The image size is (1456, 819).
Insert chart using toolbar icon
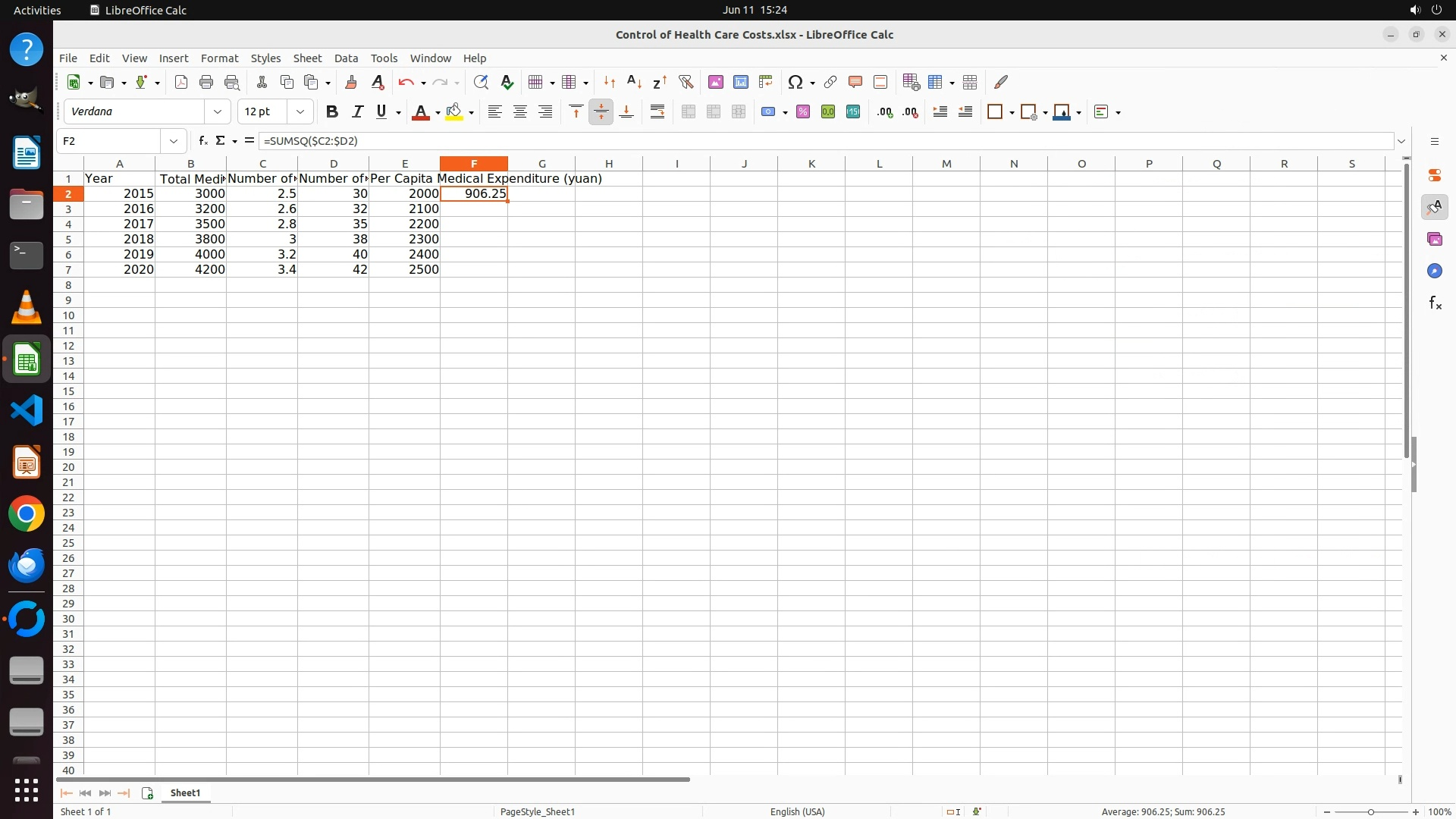pyautogui.click(x=741, y=83)
